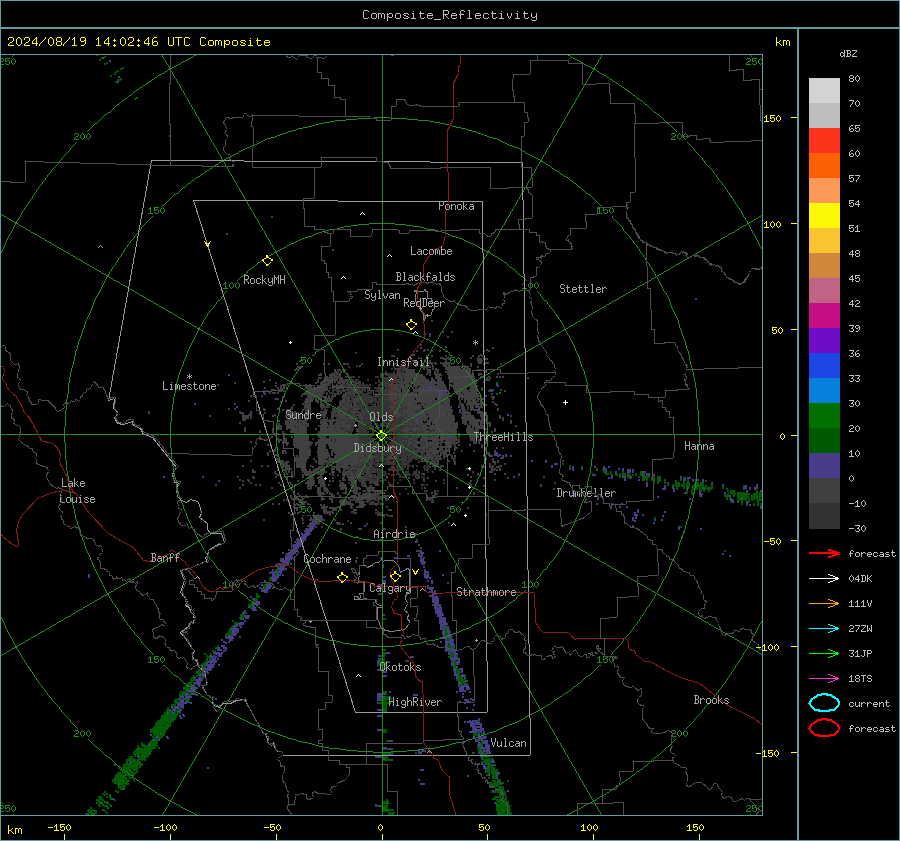Click the Composite_Reflectivity title

450,15
